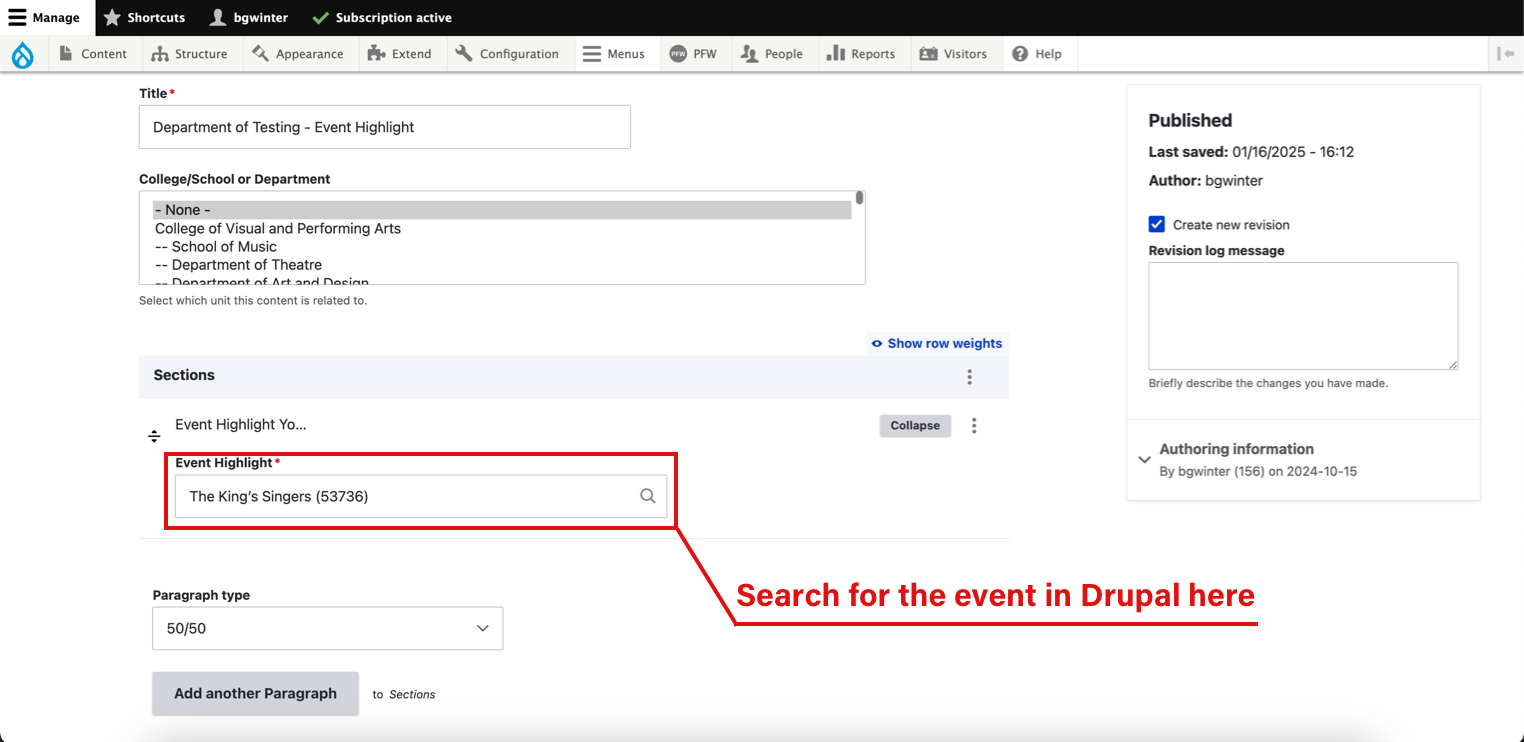Select the School of Music option

pyautogui.click(x=502, y=246)
